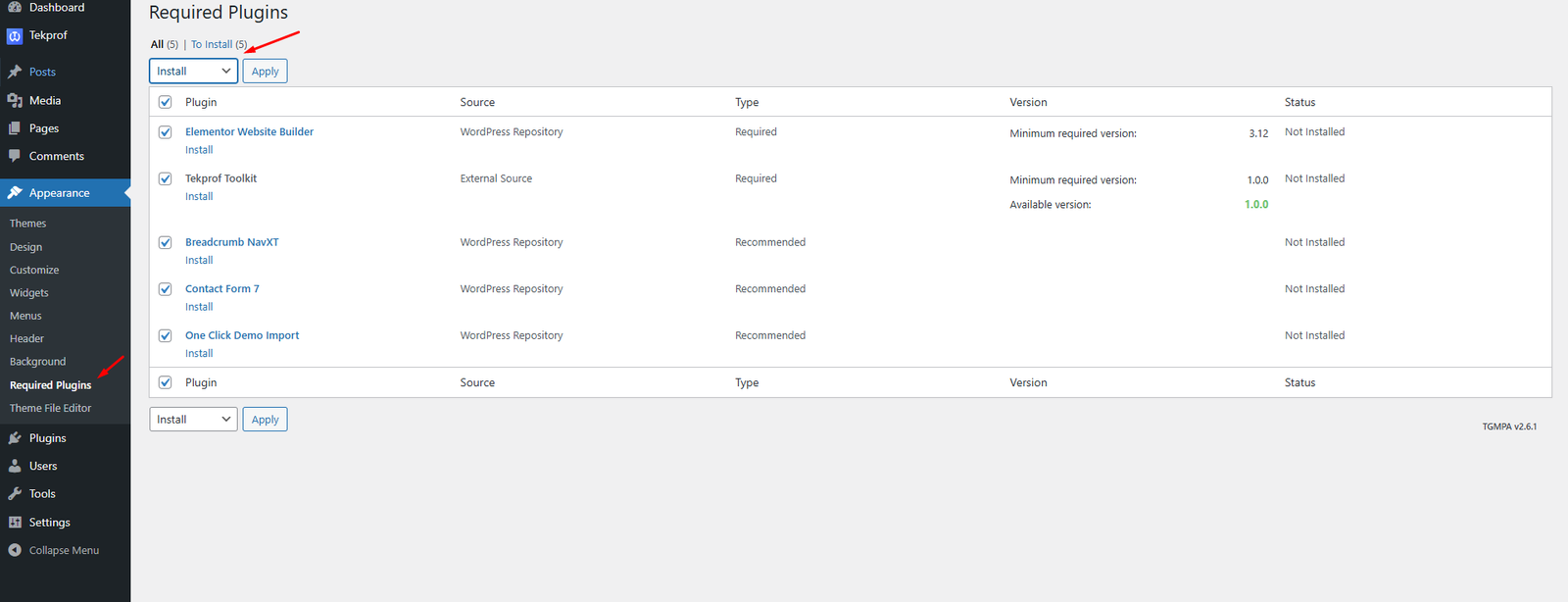Click Install link under Tekprof Toolkit
The width and height of the screenshot is (1568, 602).
(x=199, y=196)
